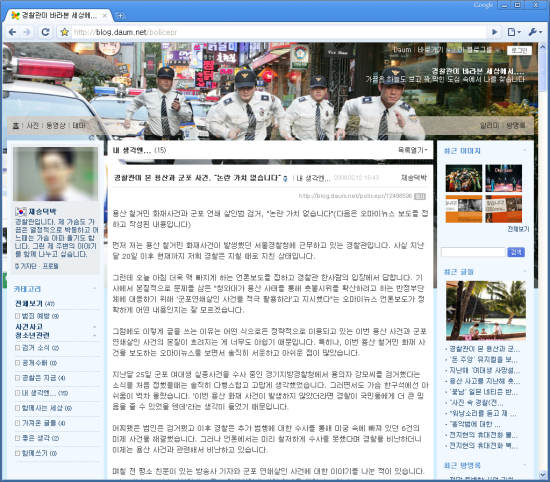
Task: Open the palm tree pool recent post image
Action: pyautogui.click(x=486, y=310)
